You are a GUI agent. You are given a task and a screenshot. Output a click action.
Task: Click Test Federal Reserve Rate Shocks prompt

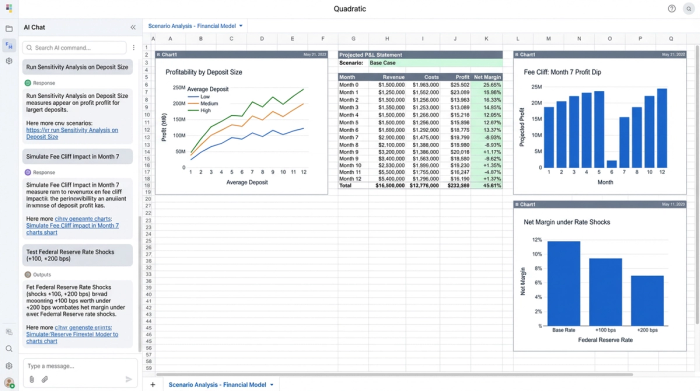tap(77, 255)
